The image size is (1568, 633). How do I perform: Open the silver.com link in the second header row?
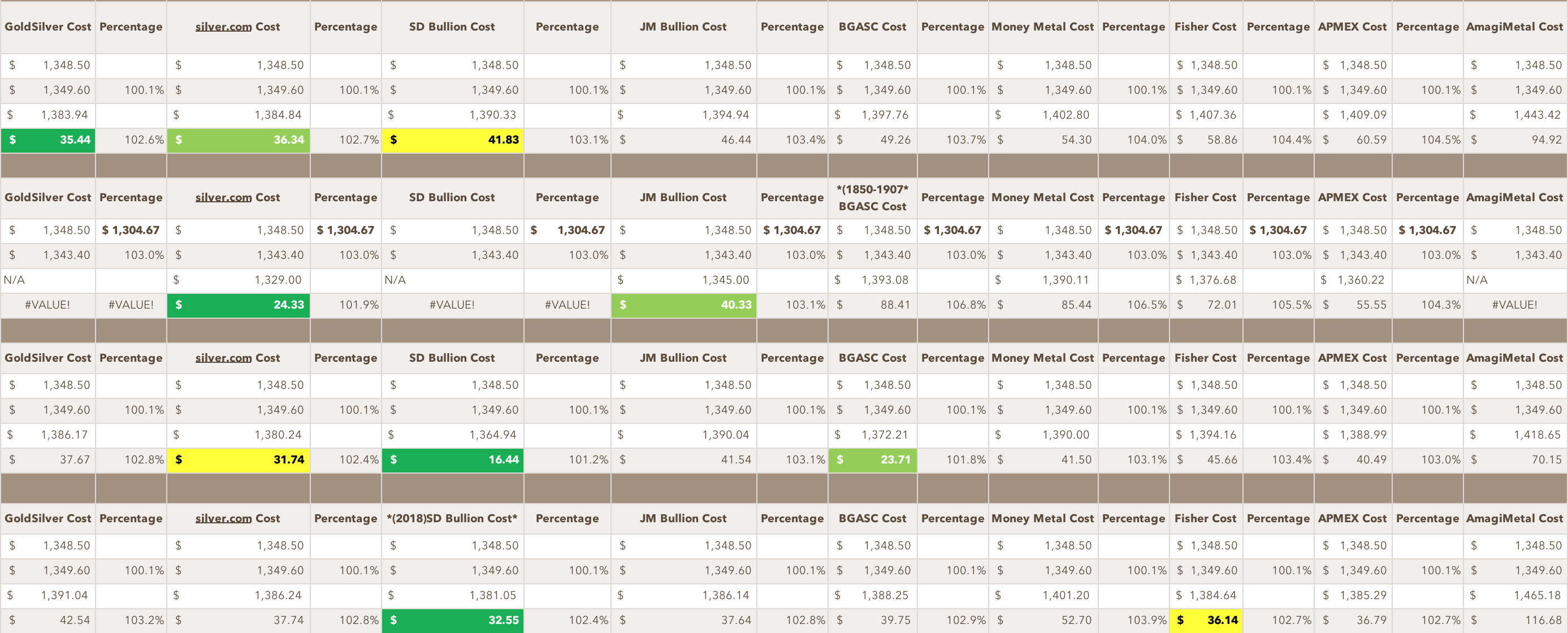click(223, 197)
